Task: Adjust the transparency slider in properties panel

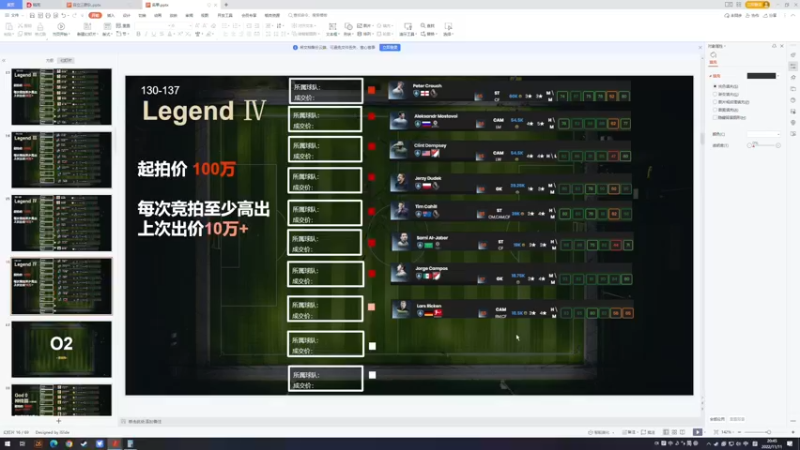Action: point(764,145)
